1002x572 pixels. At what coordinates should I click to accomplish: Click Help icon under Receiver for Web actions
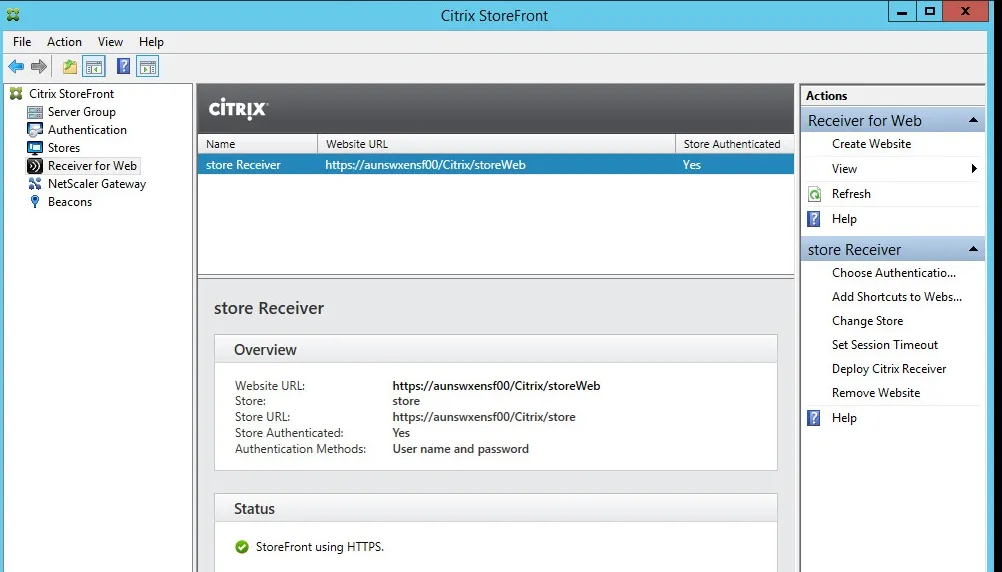[x=813, y=219]
